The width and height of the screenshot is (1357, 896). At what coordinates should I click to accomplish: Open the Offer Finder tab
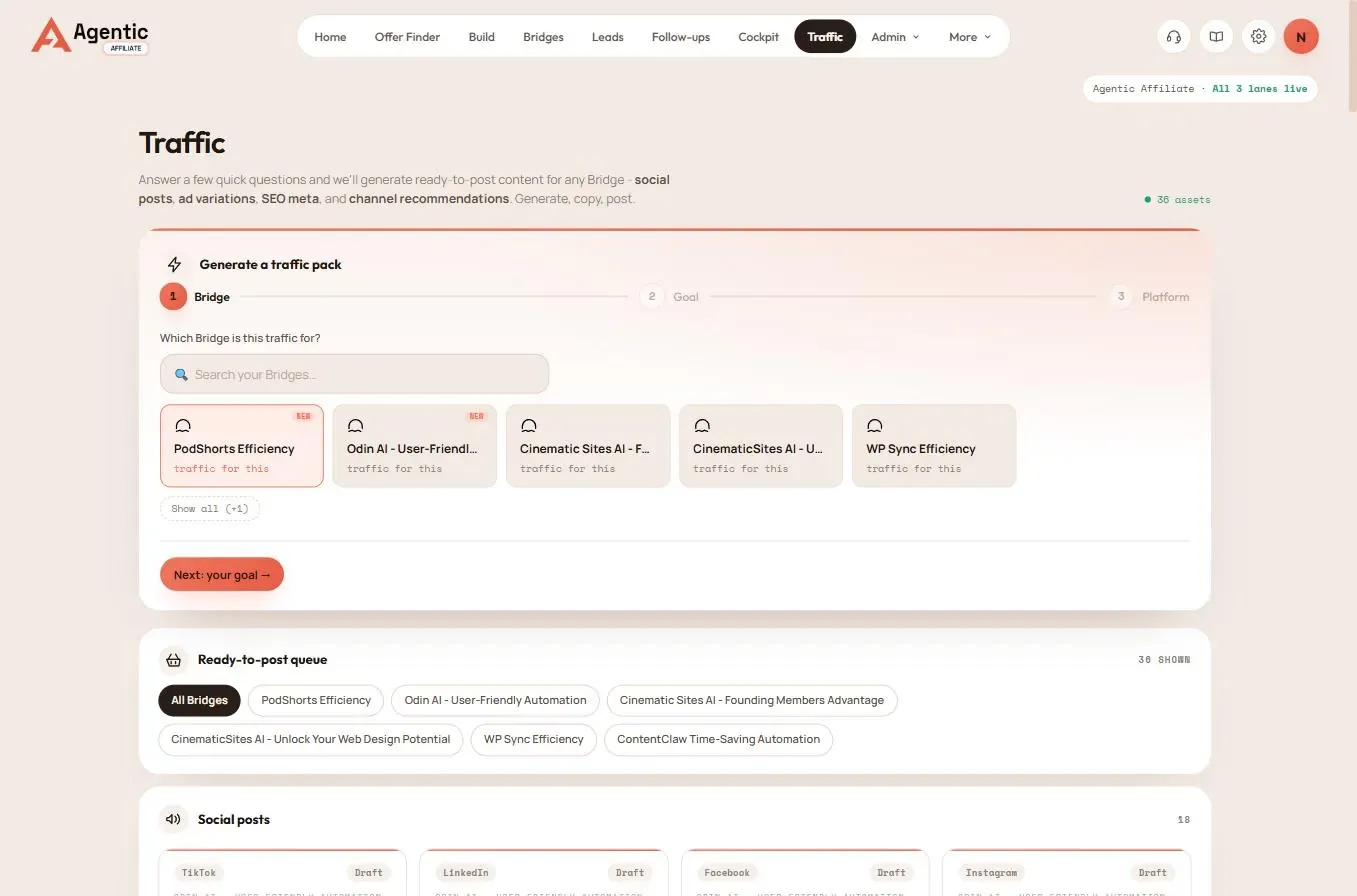(x=407, y=37)
